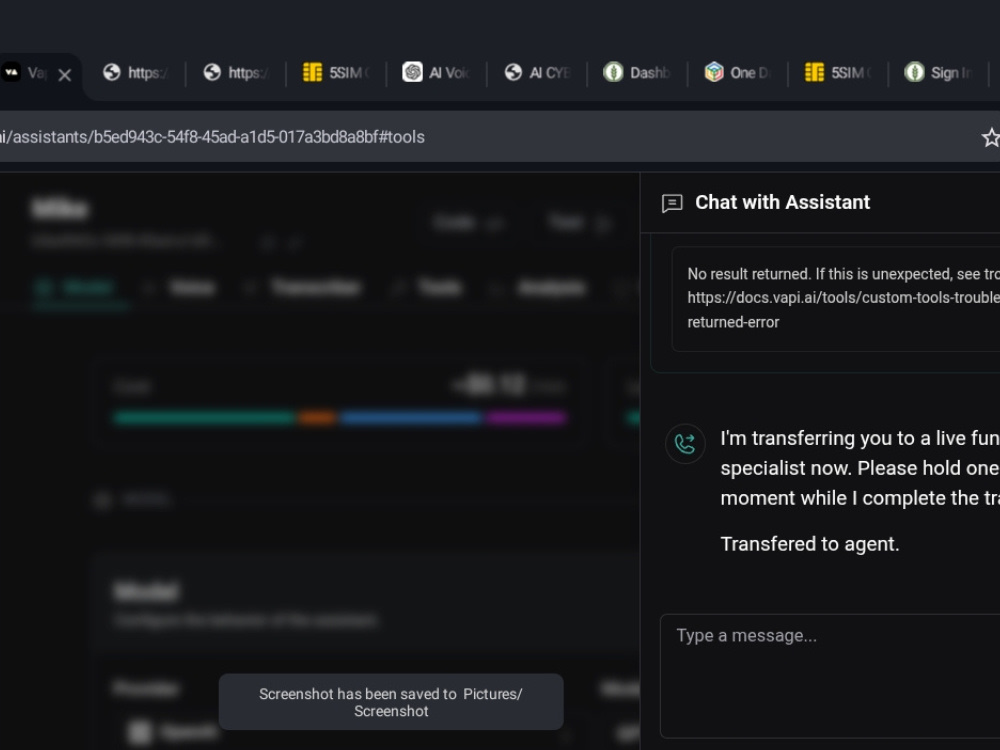Click the 'No result returned' error text
The height and width of the screenshot is (750, 1000).
[x=843, y=274]
